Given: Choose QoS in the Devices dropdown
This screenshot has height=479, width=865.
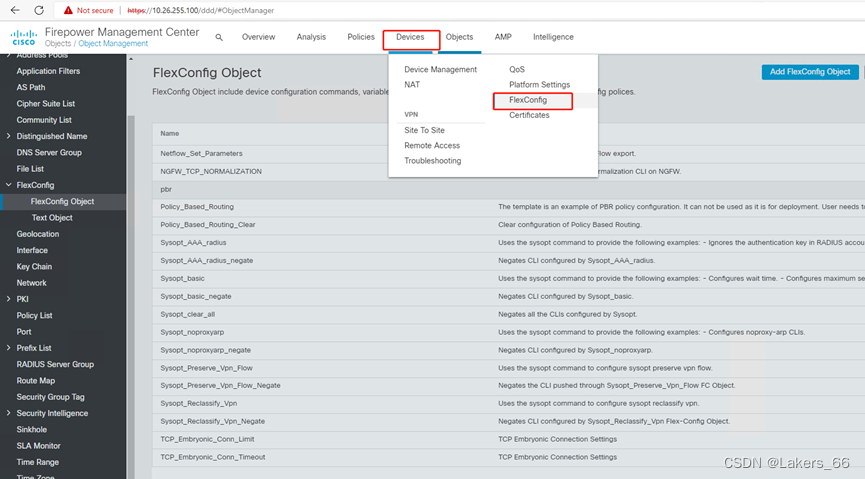Looking at the screenshot, I should (x=517, y=70).
